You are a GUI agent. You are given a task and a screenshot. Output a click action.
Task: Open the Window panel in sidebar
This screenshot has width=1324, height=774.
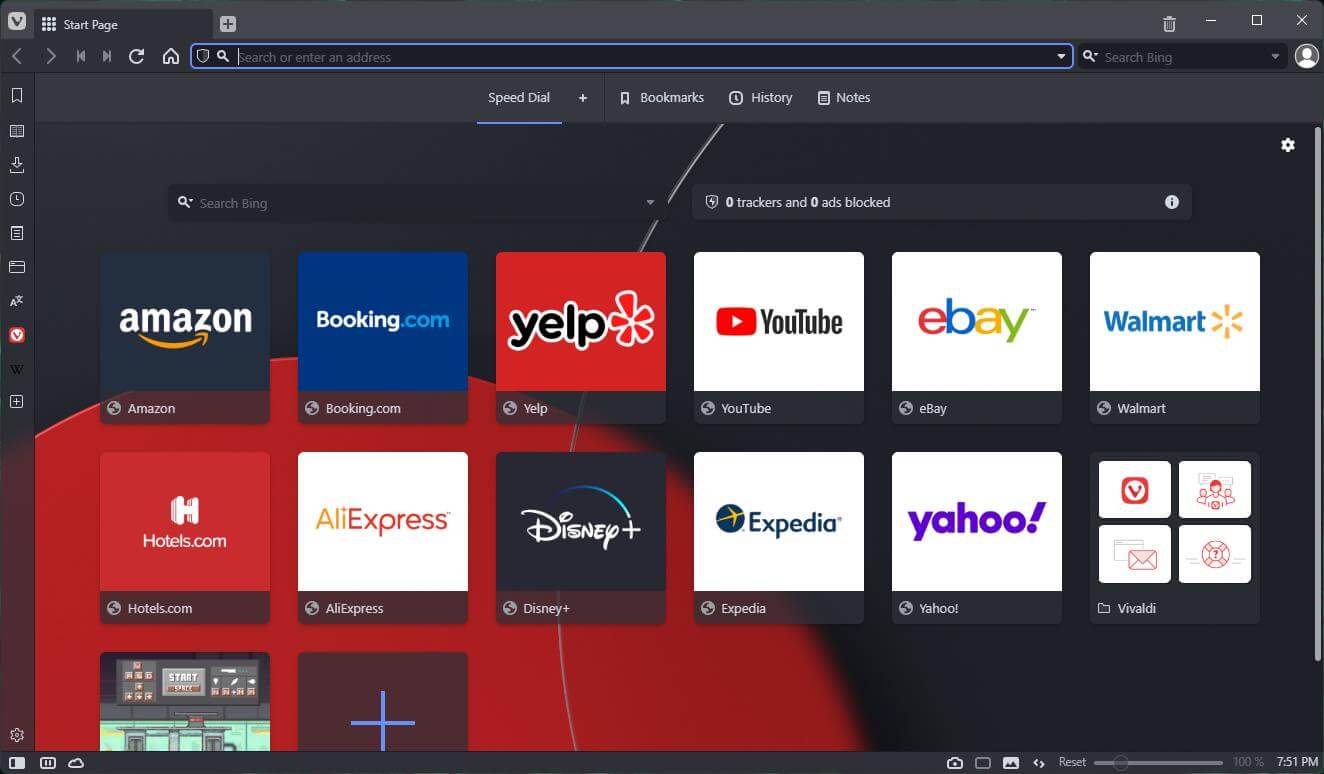click(17, 267)
